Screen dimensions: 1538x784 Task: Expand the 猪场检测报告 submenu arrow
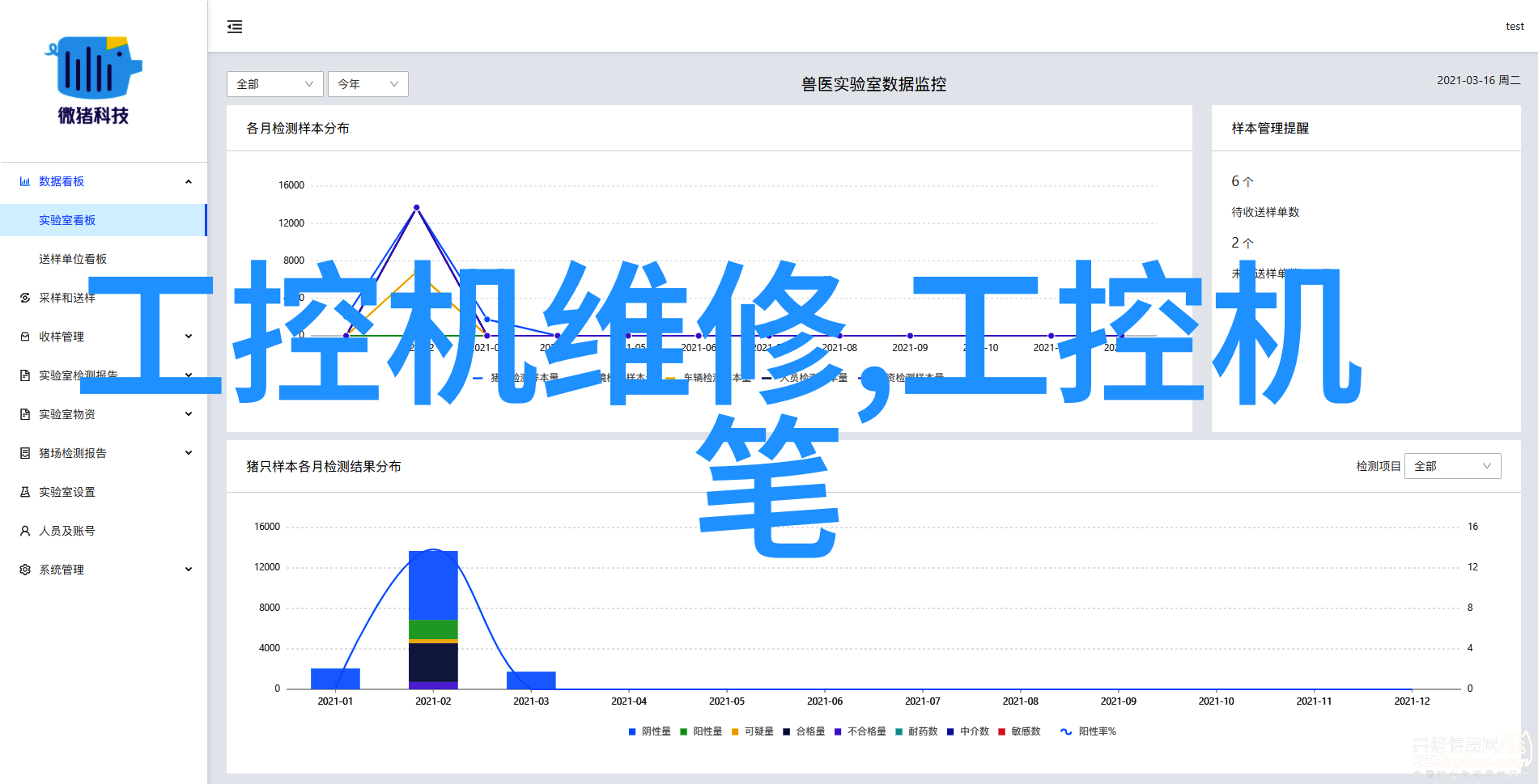tap(189, 453)
